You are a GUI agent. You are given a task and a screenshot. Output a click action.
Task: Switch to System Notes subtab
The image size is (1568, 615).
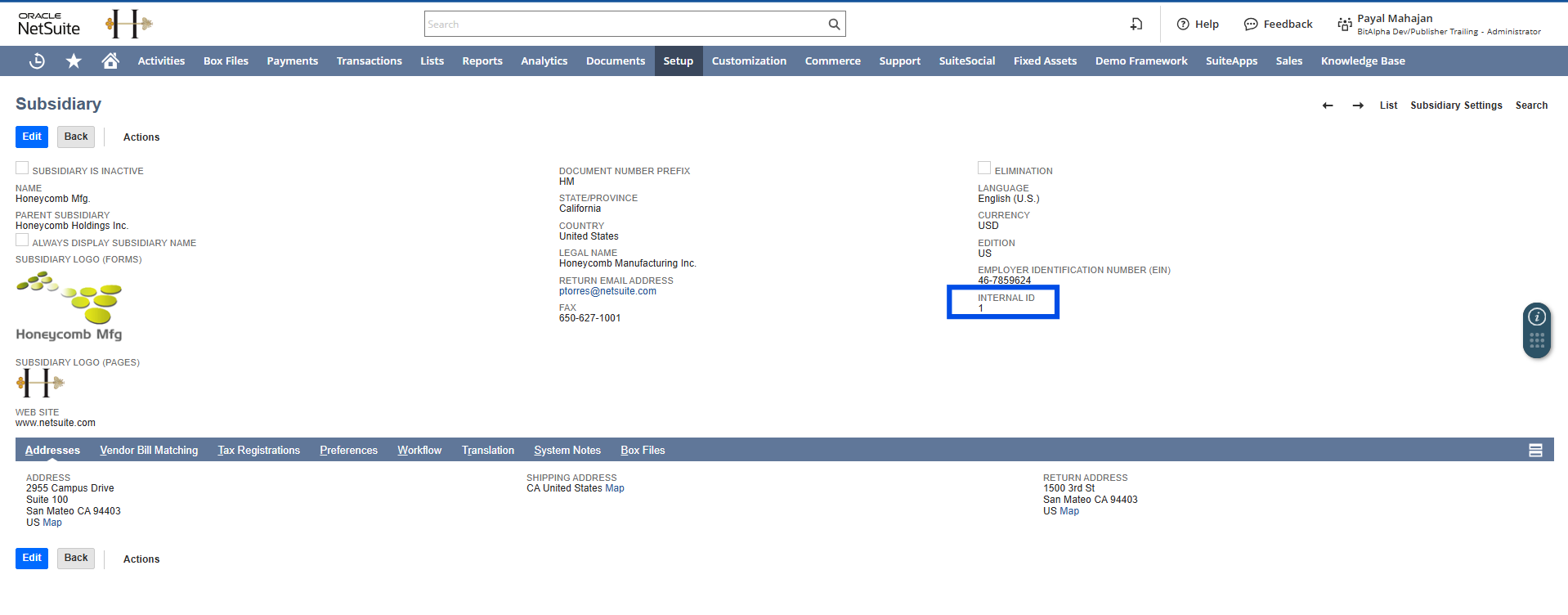click(567, 451)
